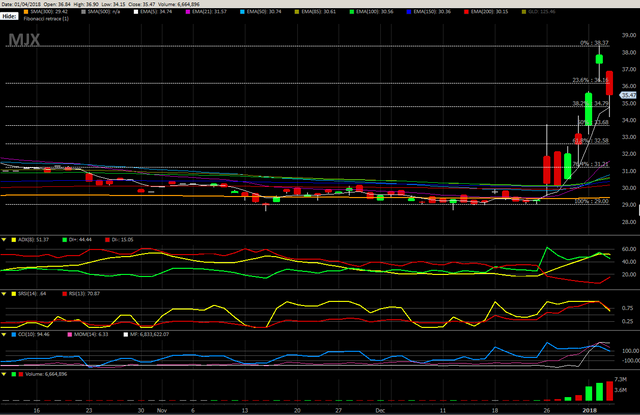The width and height of the screenshot is (640, 415).
Task: Click the Nov label on the time axis
Action: [x=162, y=411]
